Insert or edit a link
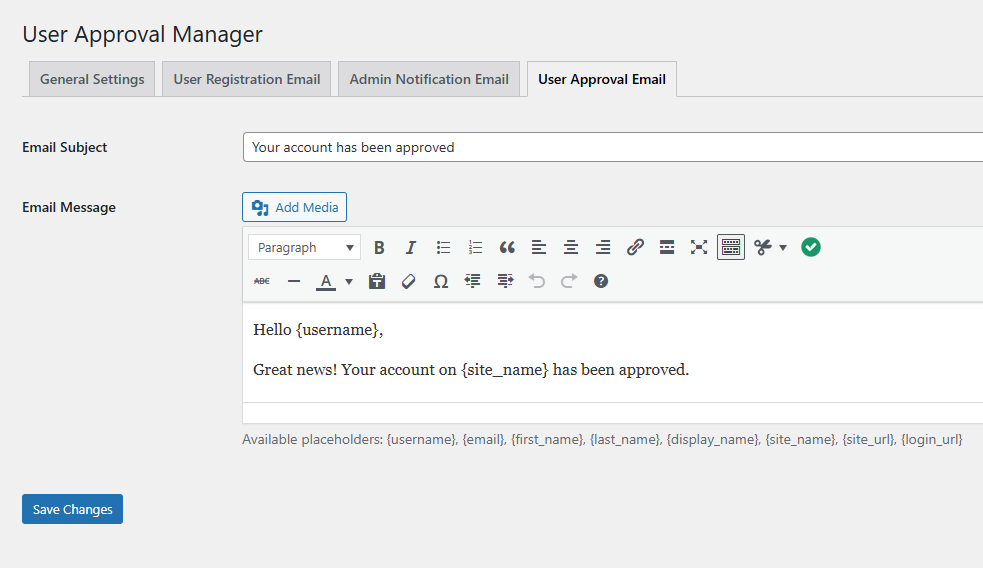 pyautogui.click(x=635, y=247)
